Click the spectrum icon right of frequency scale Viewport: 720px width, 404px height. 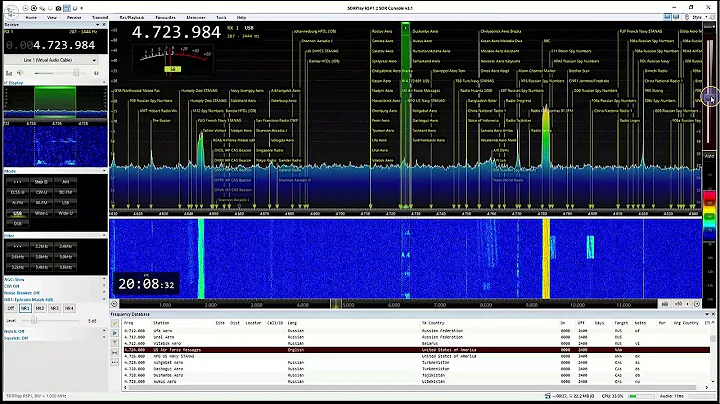(665, 304)
